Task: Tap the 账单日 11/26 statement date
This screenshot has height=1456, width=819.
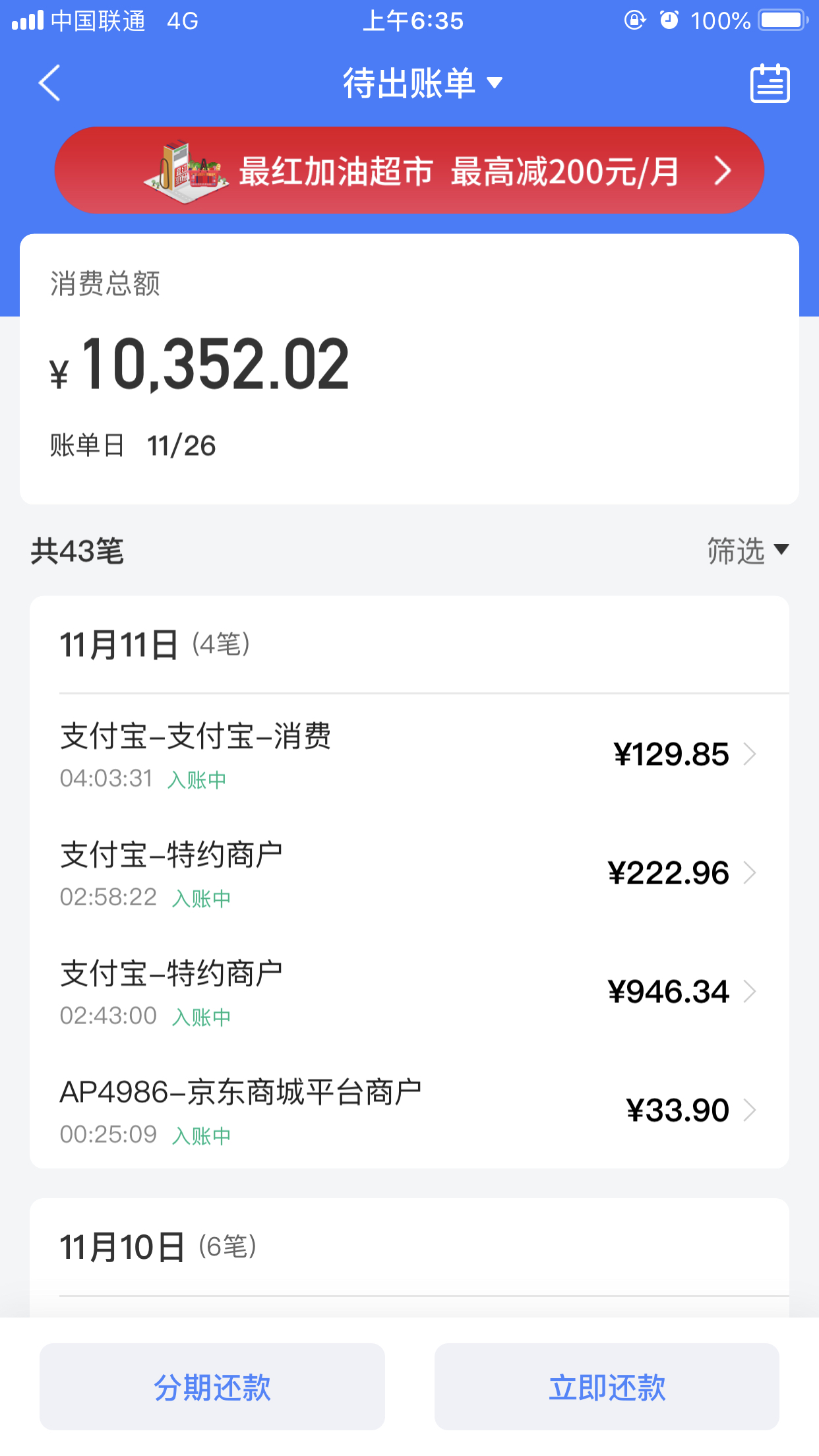Action: [x=133, y=446]
